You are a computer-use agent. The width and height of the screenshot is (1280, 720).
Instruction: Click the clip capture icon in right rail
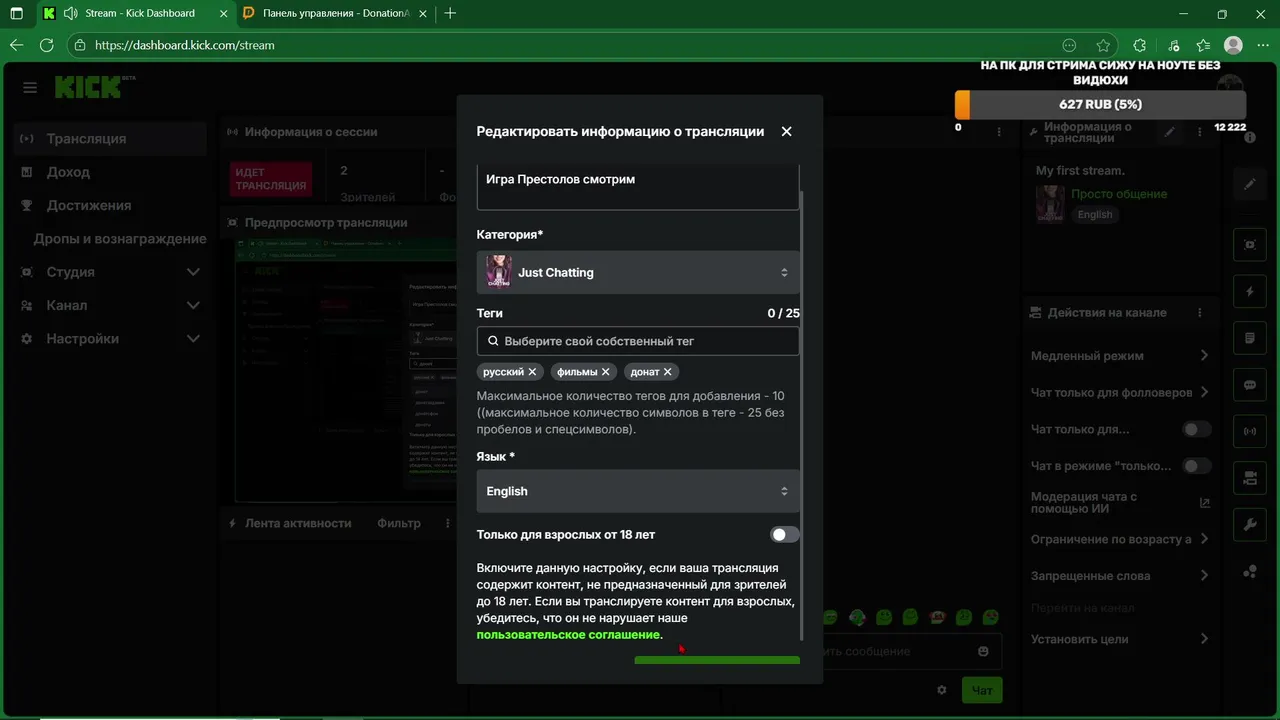pos(1250,244)
